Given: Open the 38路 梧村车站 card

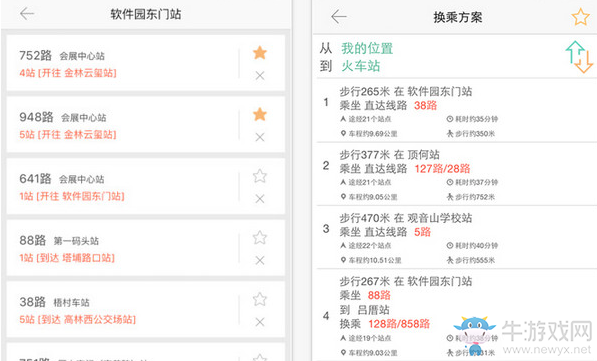Looking at the screenshot, I should (x=145, y=310).
